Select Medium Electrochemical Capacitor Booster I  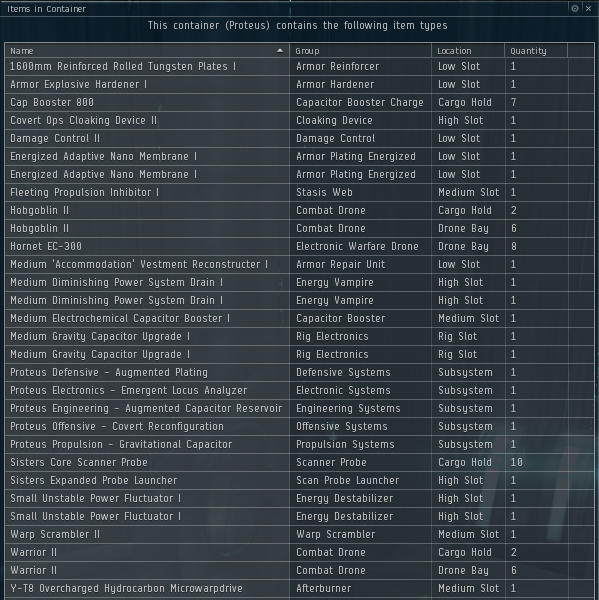click(299, 318)
